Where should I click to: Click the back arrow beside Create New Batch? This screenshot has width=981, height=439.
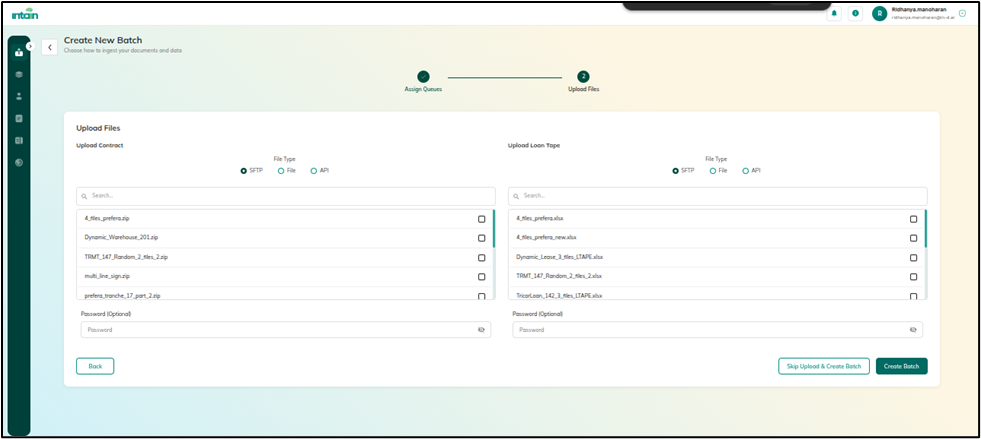click(50, 47)
